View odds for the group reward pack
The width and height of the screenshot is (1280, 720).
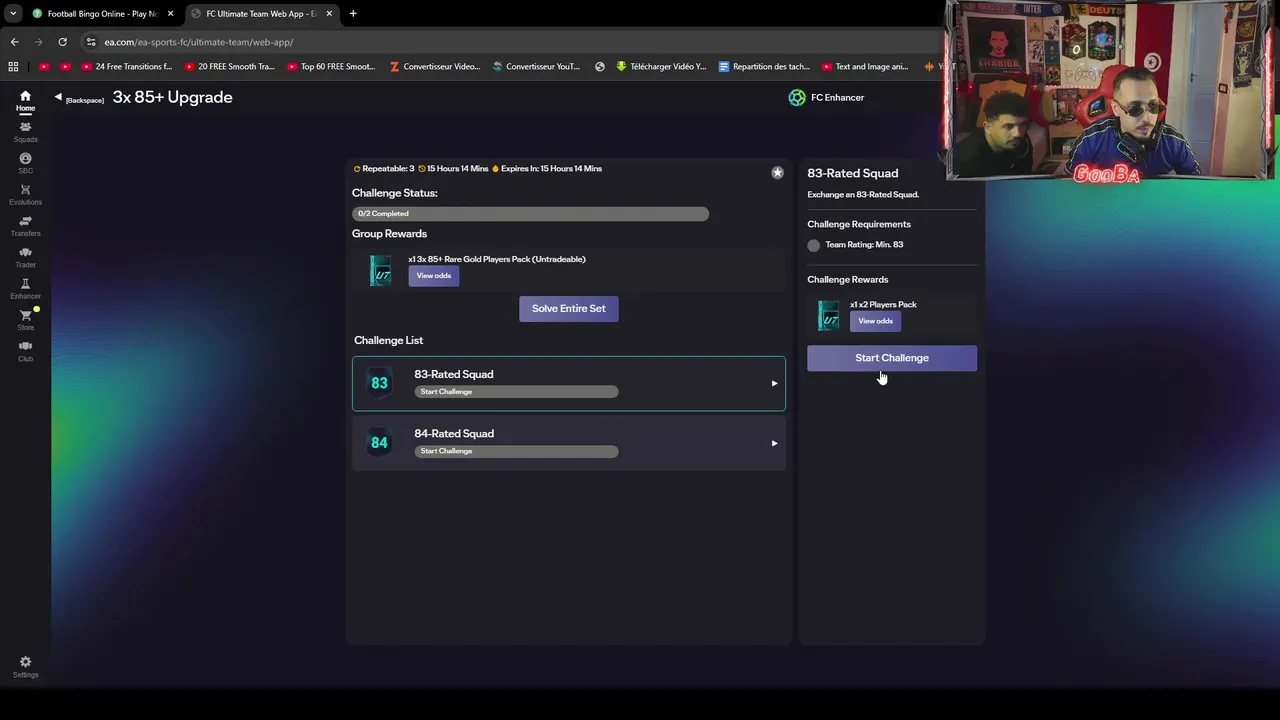click(x=434, y=276)
